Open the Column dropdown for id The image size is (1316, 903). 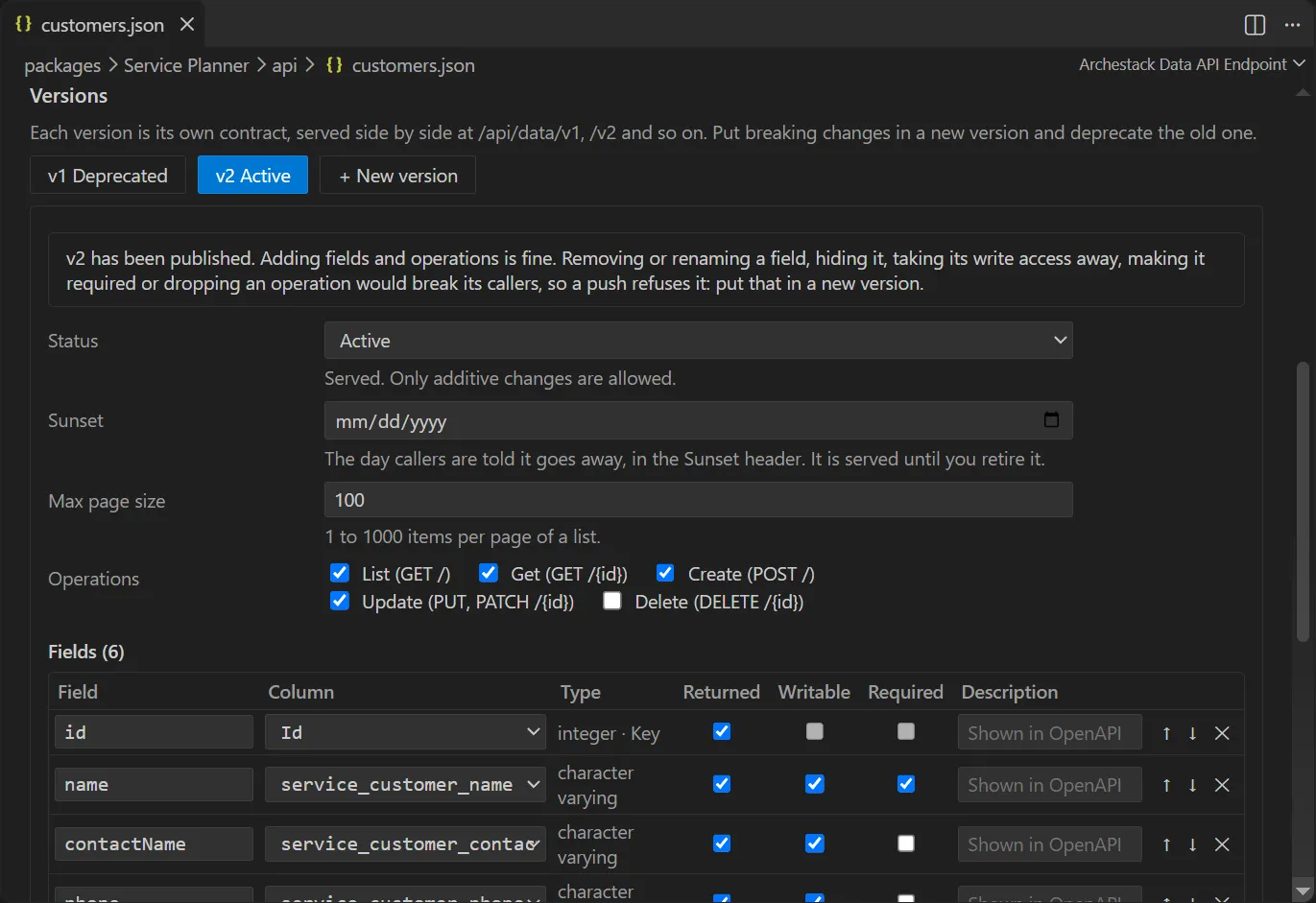click(406, 732)
